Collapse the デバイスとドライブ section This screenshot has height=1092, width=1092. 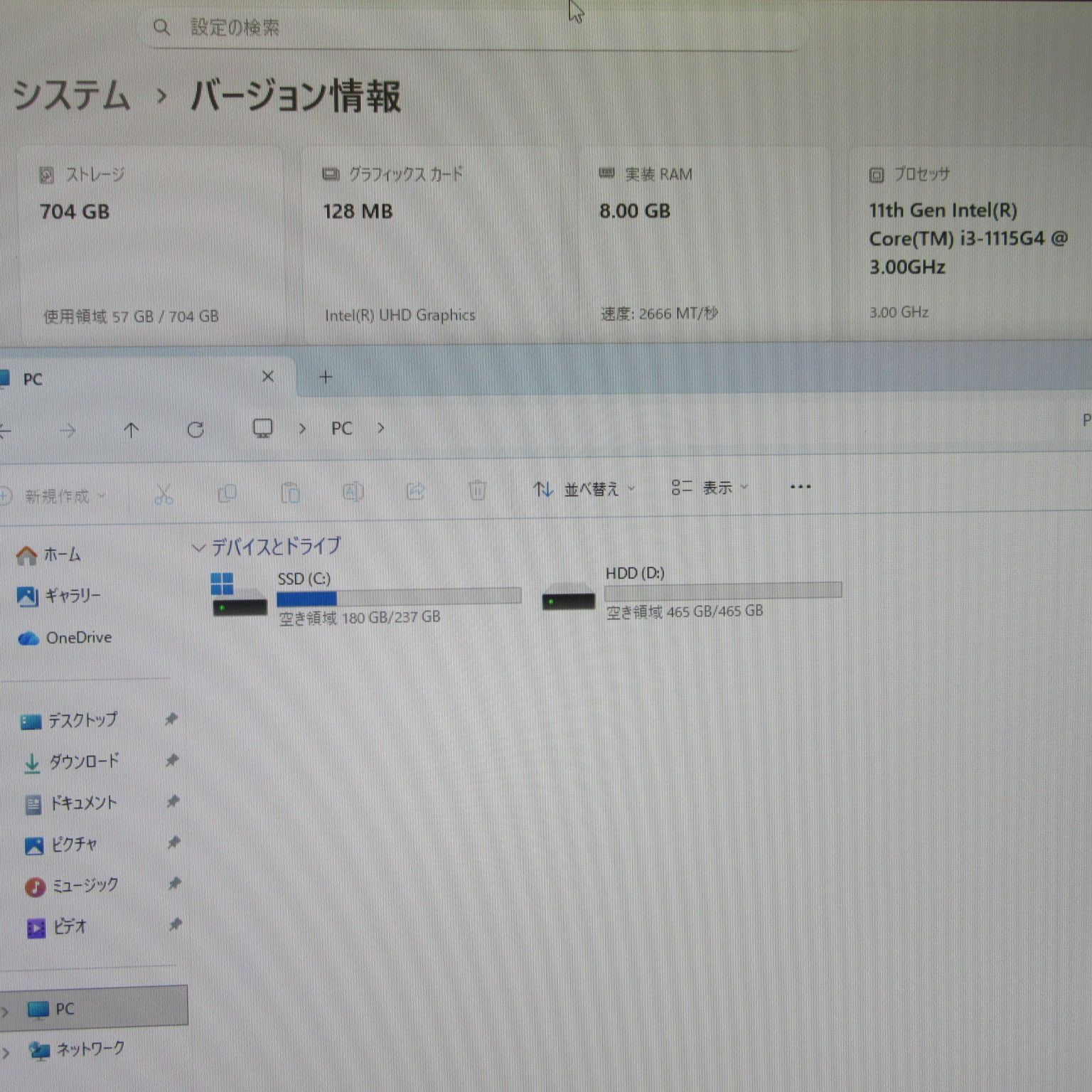point(198,547)
